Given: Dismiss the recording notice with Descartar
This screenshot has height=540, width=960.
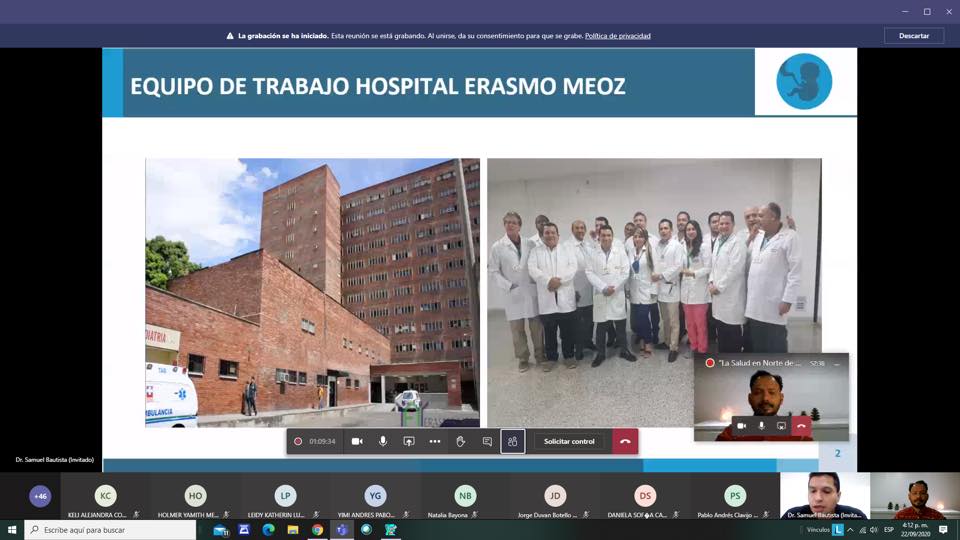Looking at the screenshot, I should [x=913, y=36].
